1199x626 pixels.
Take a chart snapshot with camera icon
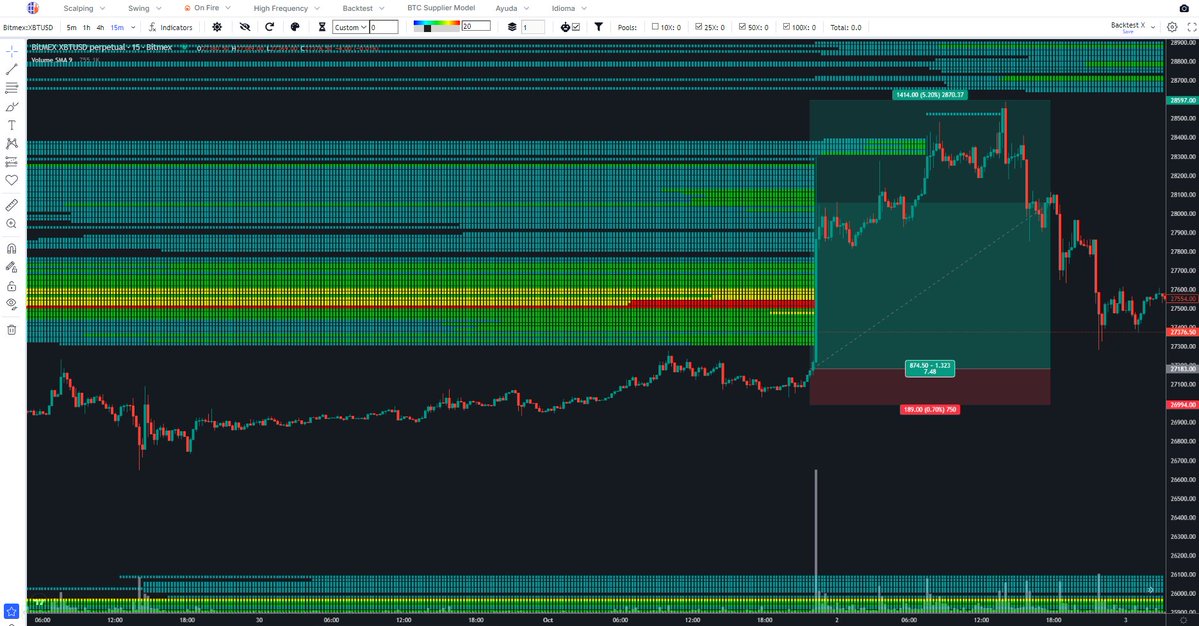(1184, 8)
